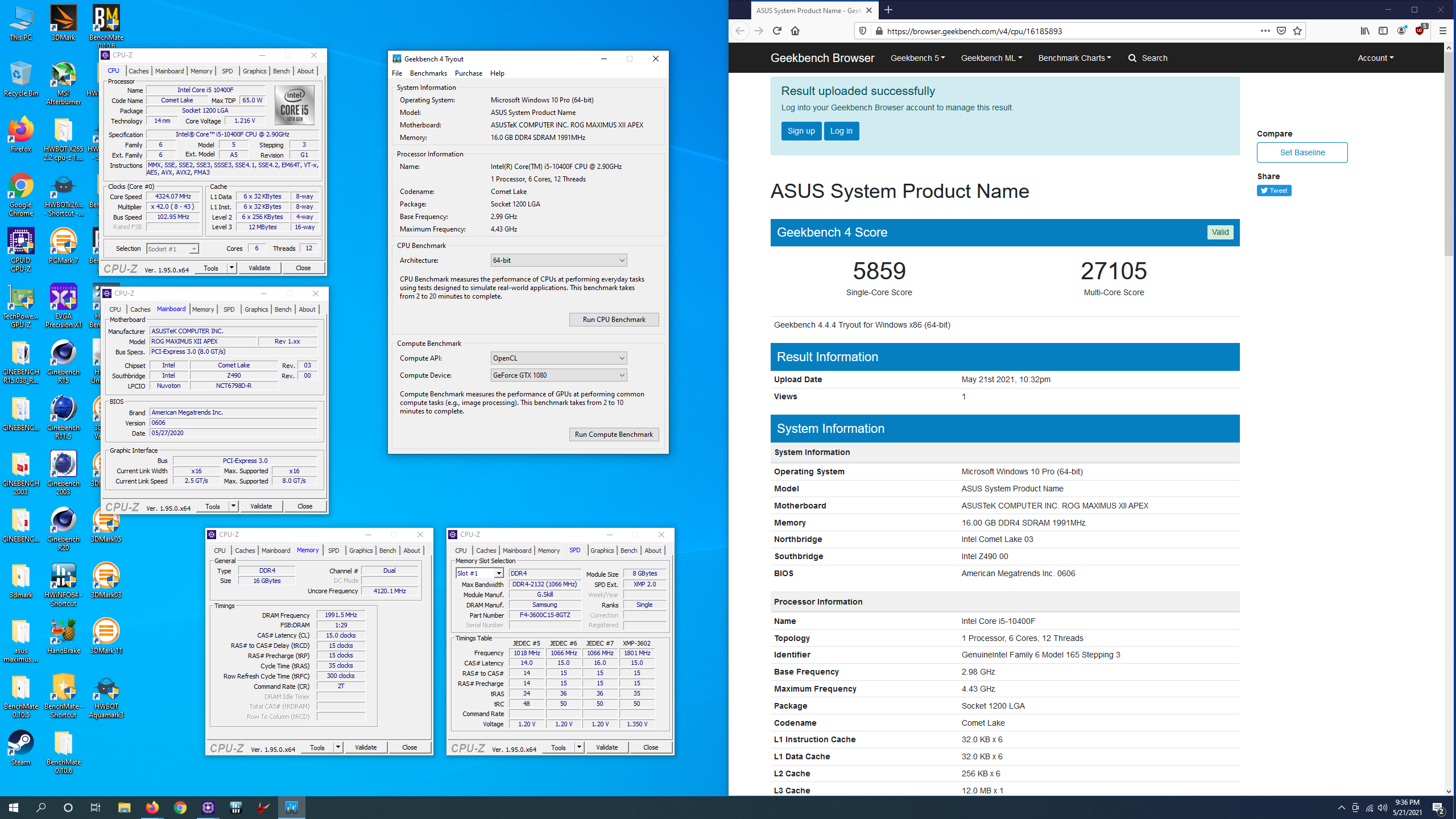Click the ASUS System Product Name browser tab

click(814, 10)
